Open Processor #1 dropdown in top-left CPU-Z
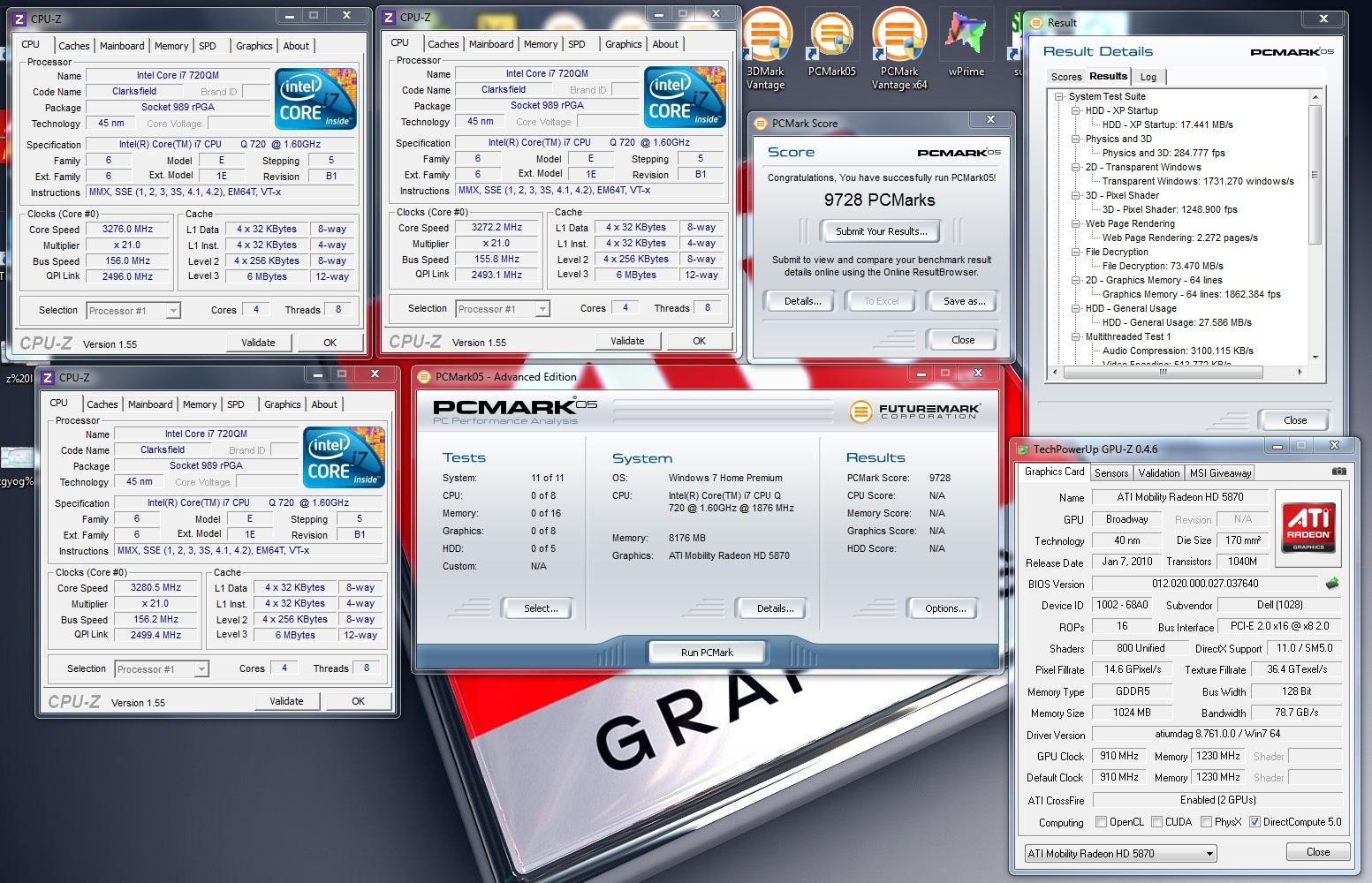 coord(133,311)
